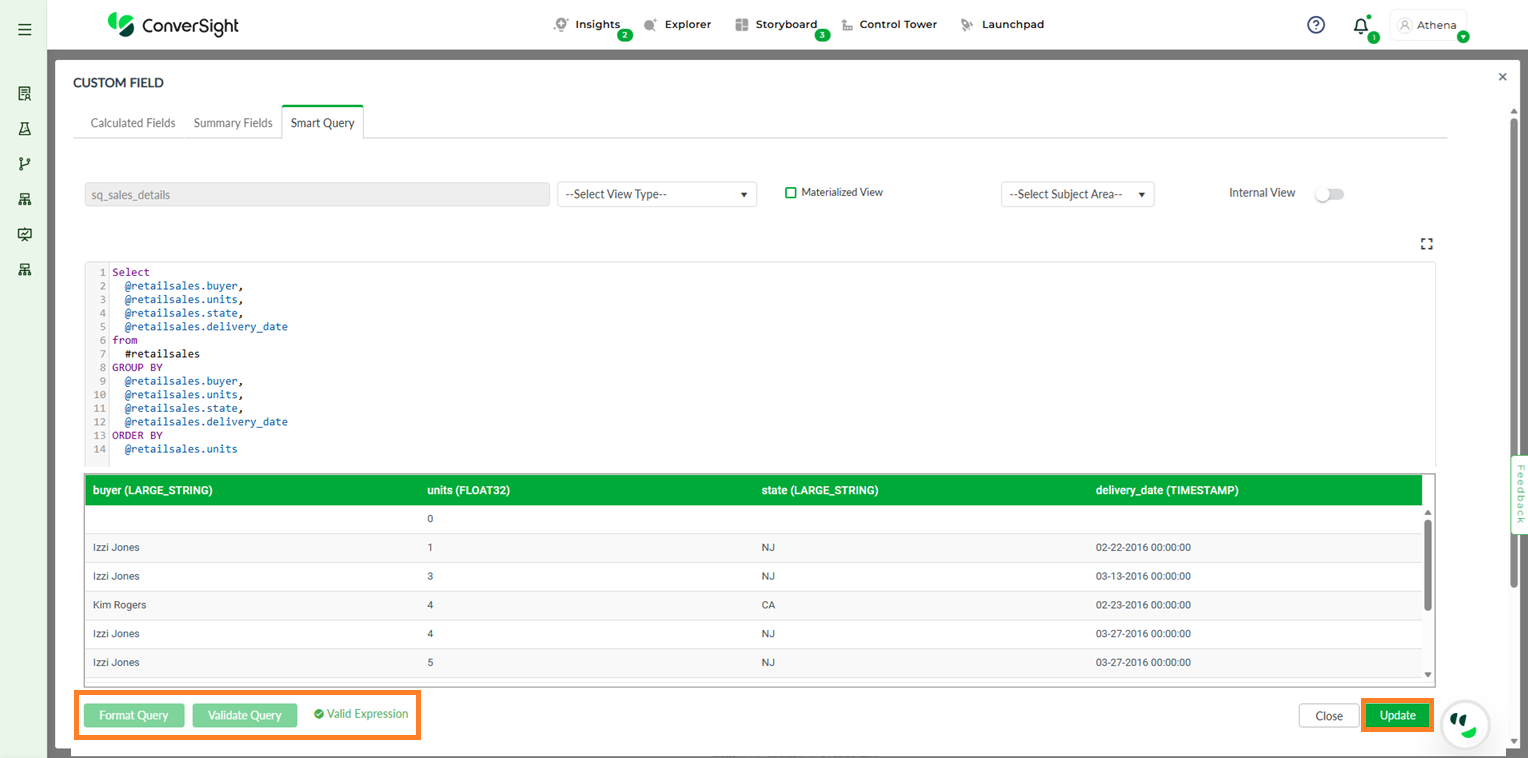Open Launchpad in top navigation
This screenshot has width=1528, height=758.
pyautogui.click(x=1013, y=24)
